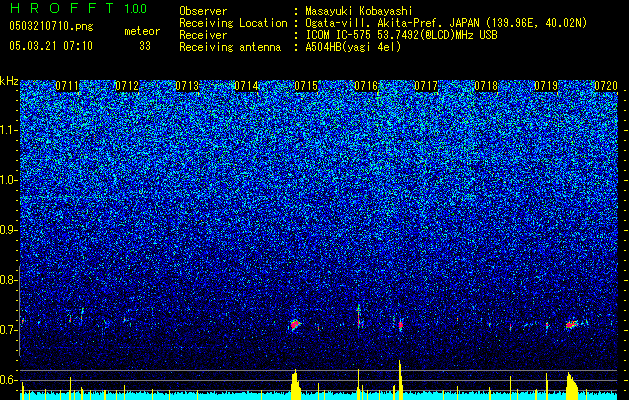Click the 0716 time marker
629x400 pixels.
[x=366, y=86]
